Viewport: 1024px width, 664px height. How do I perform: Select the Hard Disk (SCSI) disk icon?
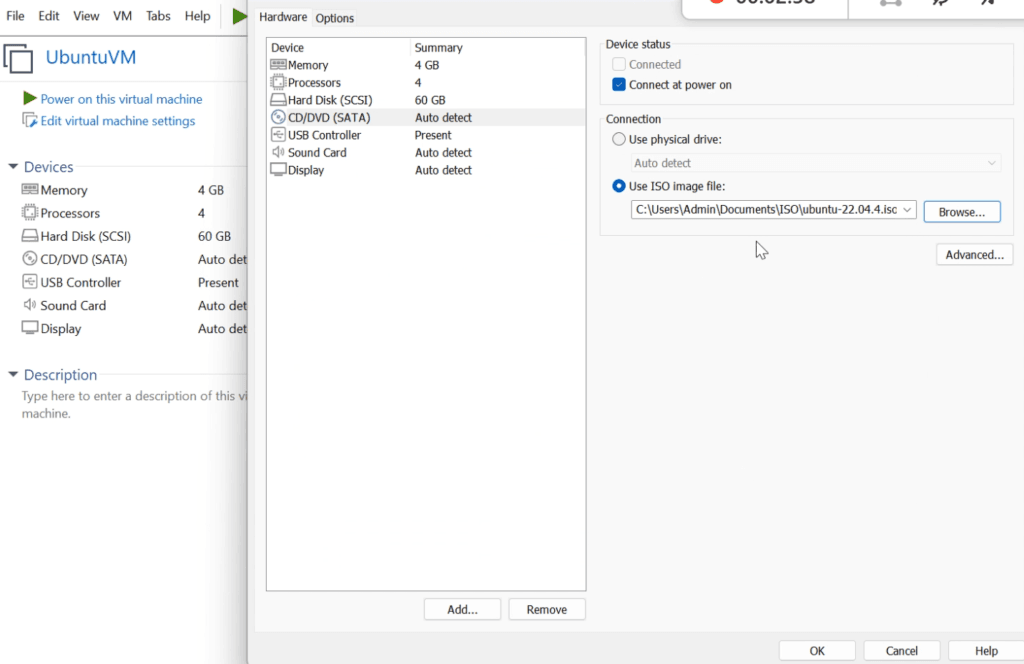278,99
